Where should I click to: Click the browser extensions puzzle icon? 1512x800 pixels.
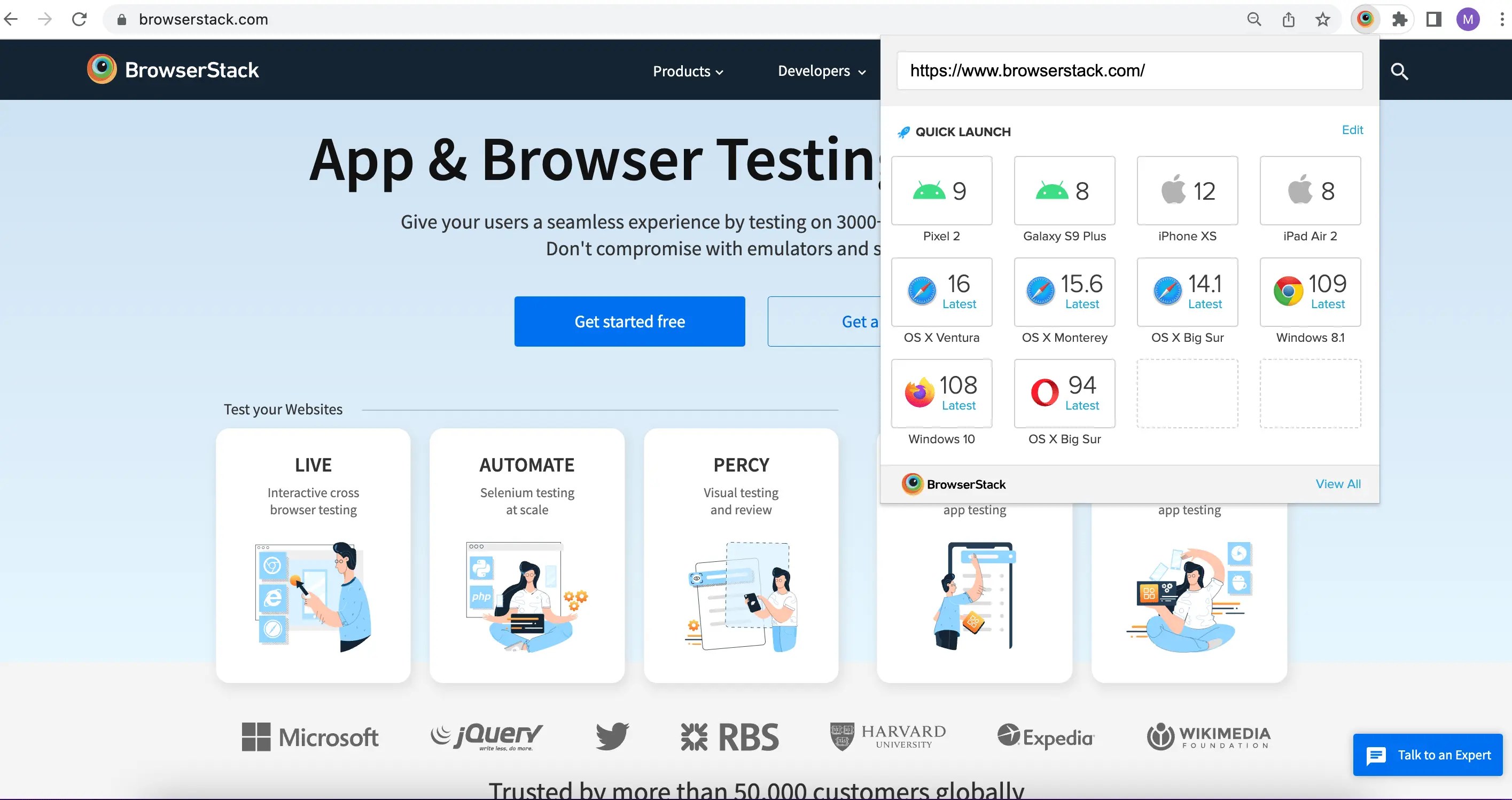point(1399,19)
